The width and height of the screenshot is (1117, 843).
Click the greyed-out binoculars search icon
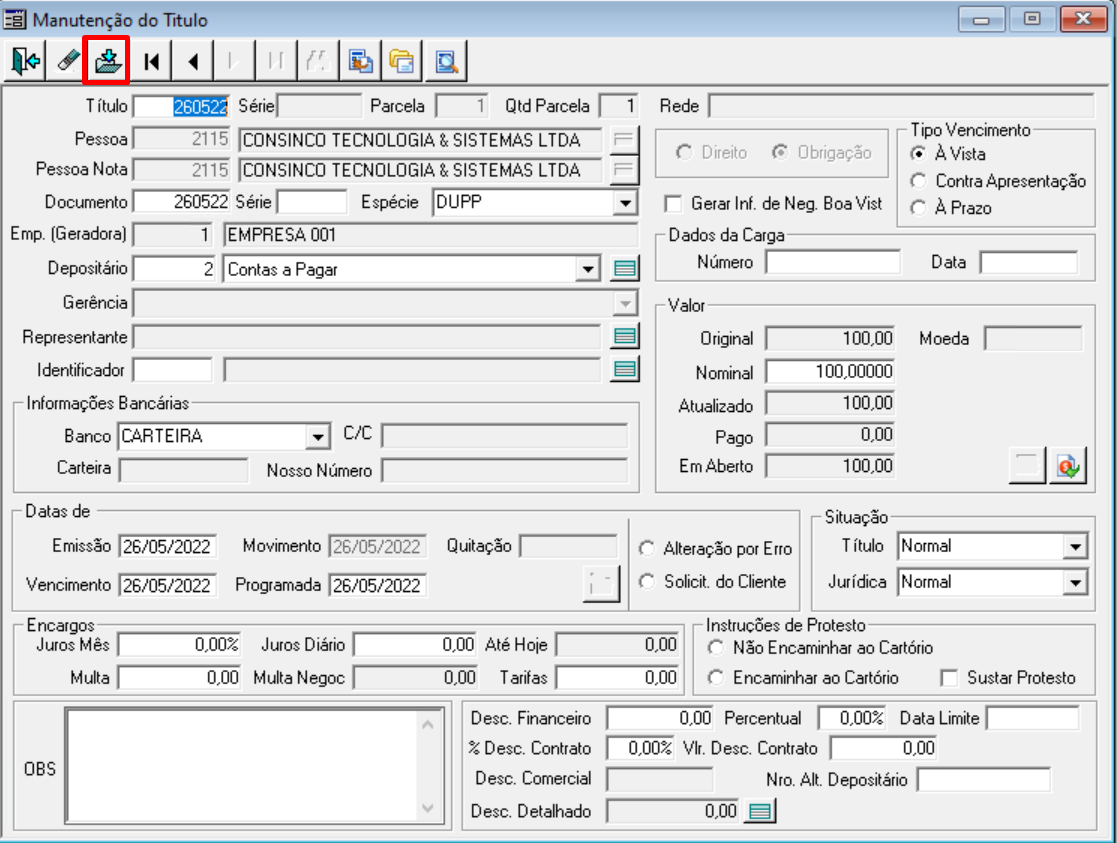(x=317, y=61)
